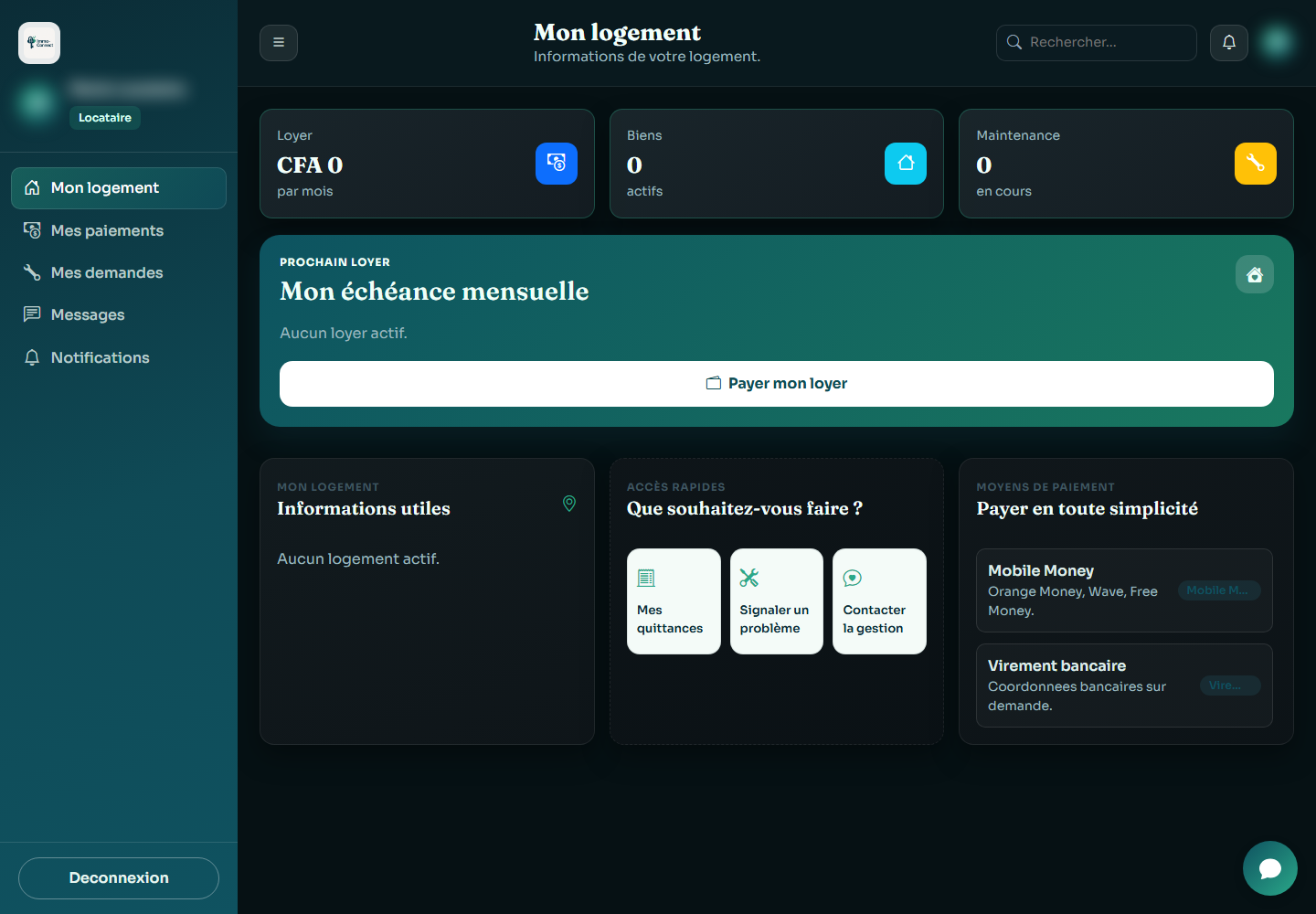Open the notifications bell in header
Viewport: 1316px width, 914px height.
[1229, 43]
